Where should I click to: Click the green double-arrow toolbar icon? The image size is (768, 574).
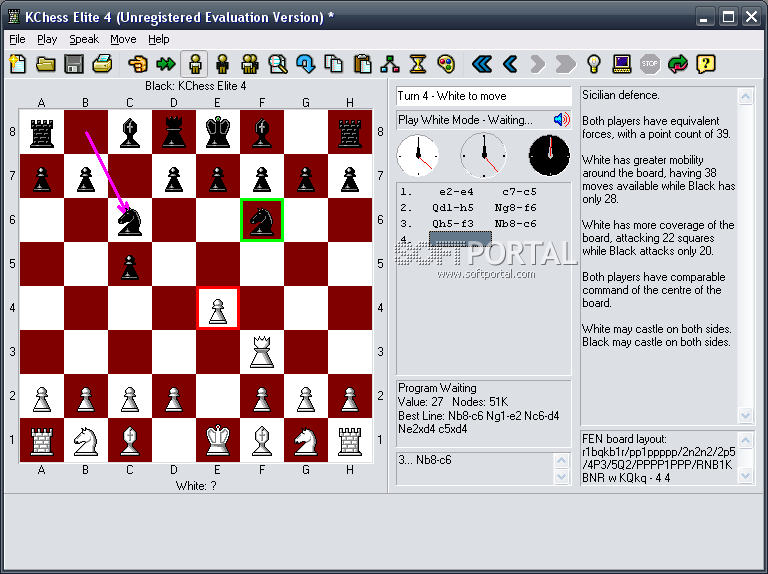(166, 64)
